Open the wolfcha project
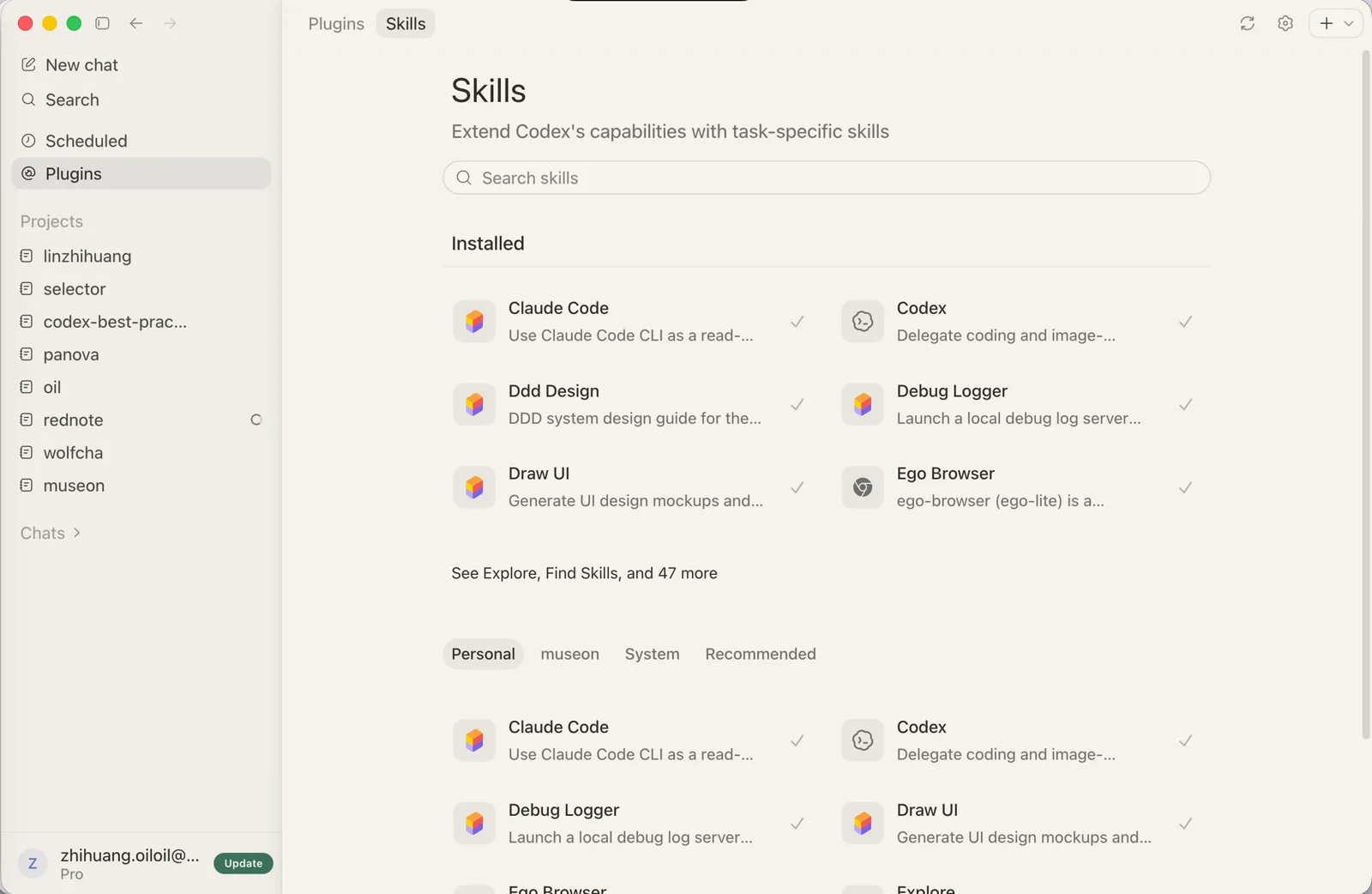The height and width of the screenshot is (894, 1372). click(141, 453)
